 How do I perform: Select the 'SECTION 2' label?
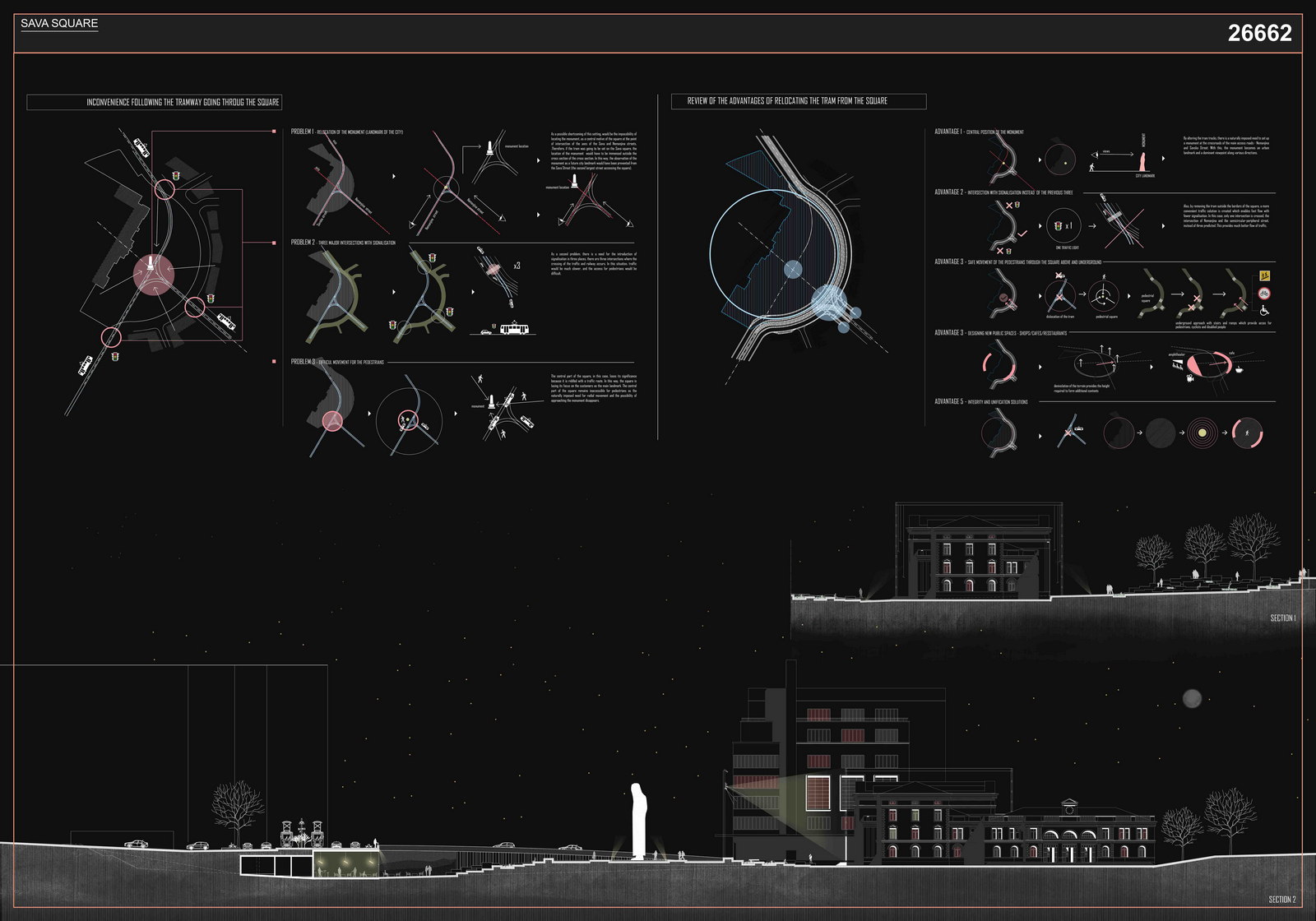point(1281,900)
